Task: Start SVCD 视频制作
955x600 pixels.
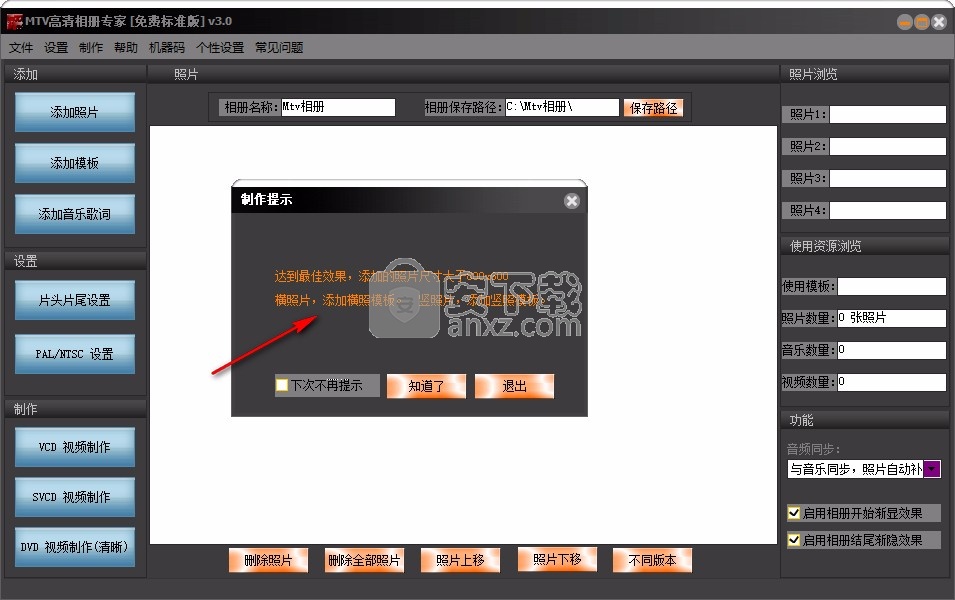Action: [x=74, y=497]
